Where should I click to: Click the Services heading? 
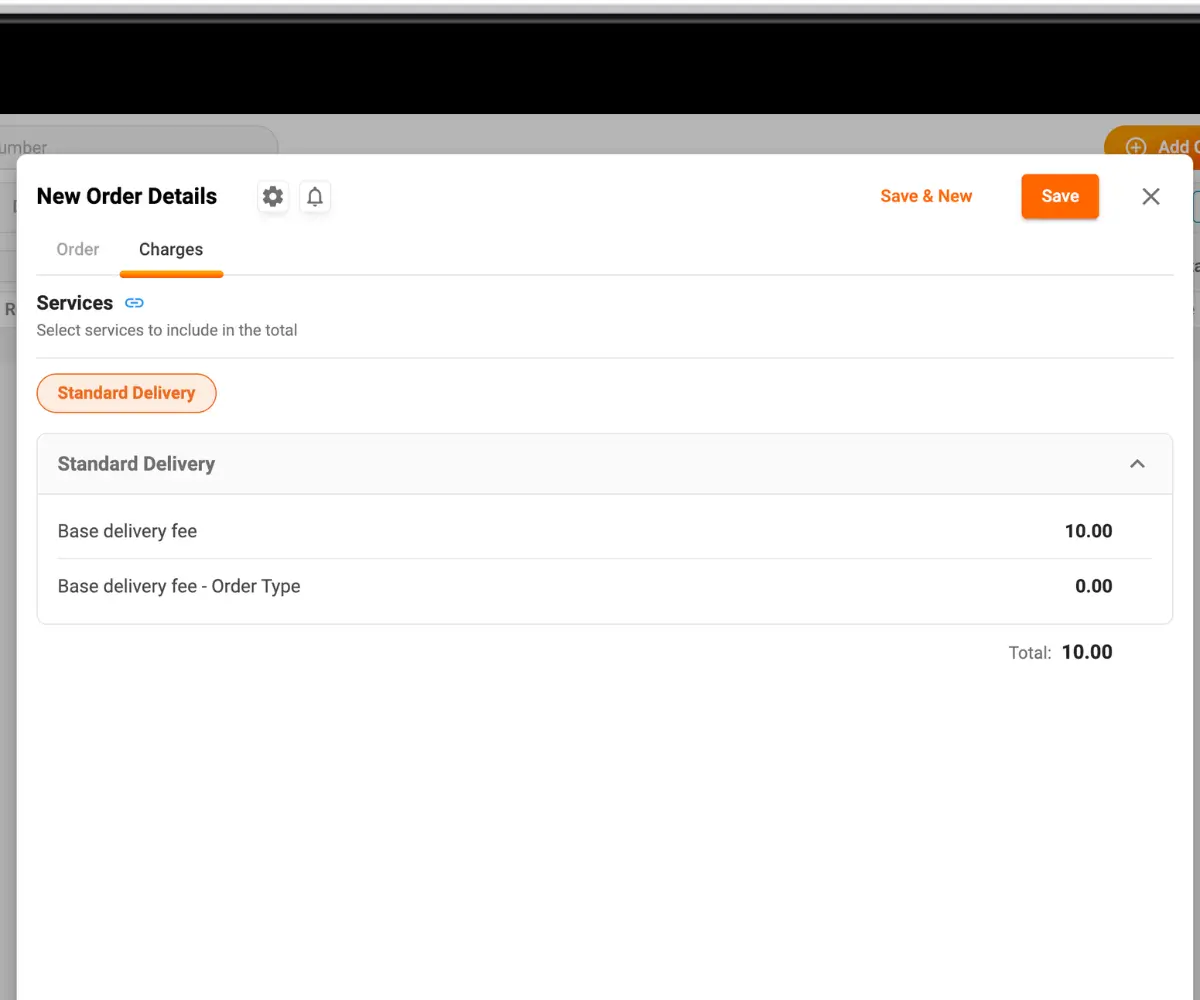(75, 303)
